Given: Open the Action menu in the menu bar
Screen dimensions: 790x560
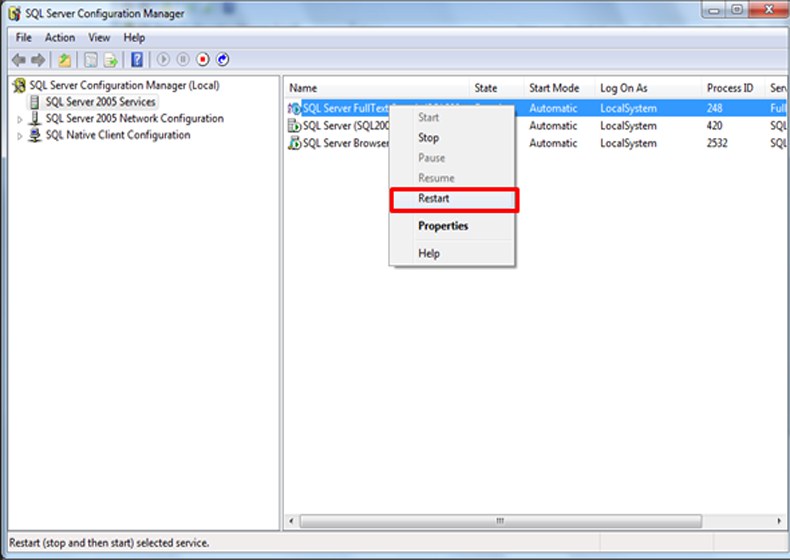Looking at the screenshot, I should pos(60,38).
